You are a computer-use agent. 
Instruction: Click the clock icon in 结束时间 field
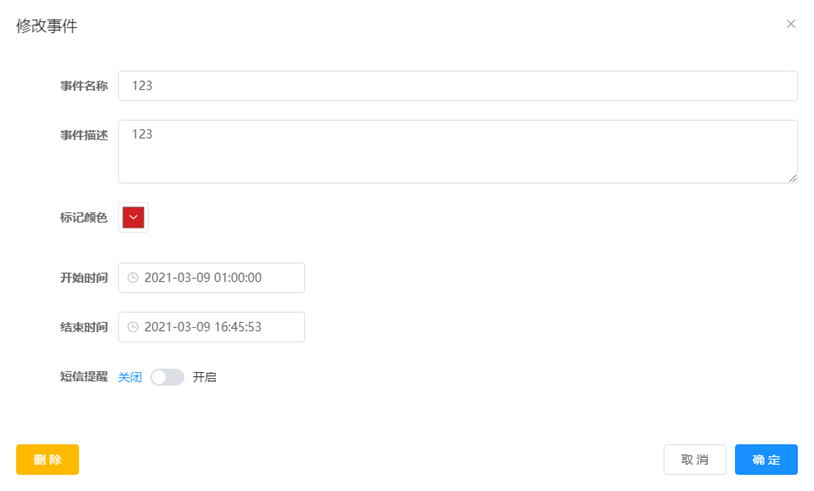pyautogui.click(x=133, y=327)
